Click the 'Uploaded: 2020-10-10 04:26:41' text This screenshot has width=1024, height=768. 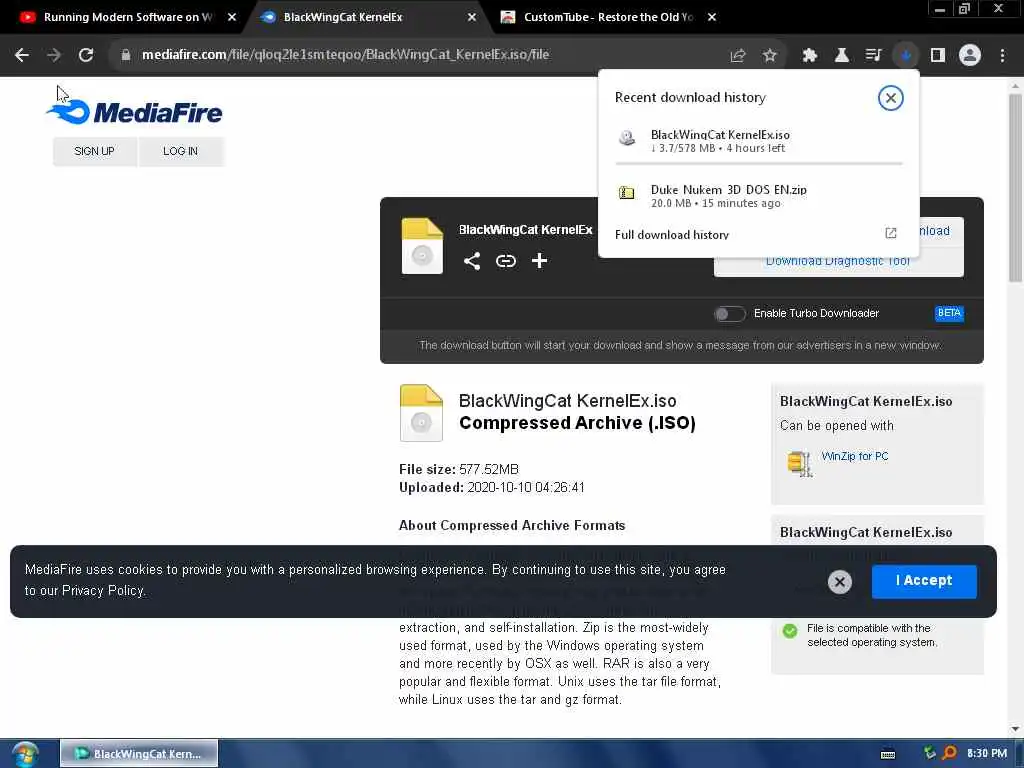pyautogui.click(x=492, y=488)
